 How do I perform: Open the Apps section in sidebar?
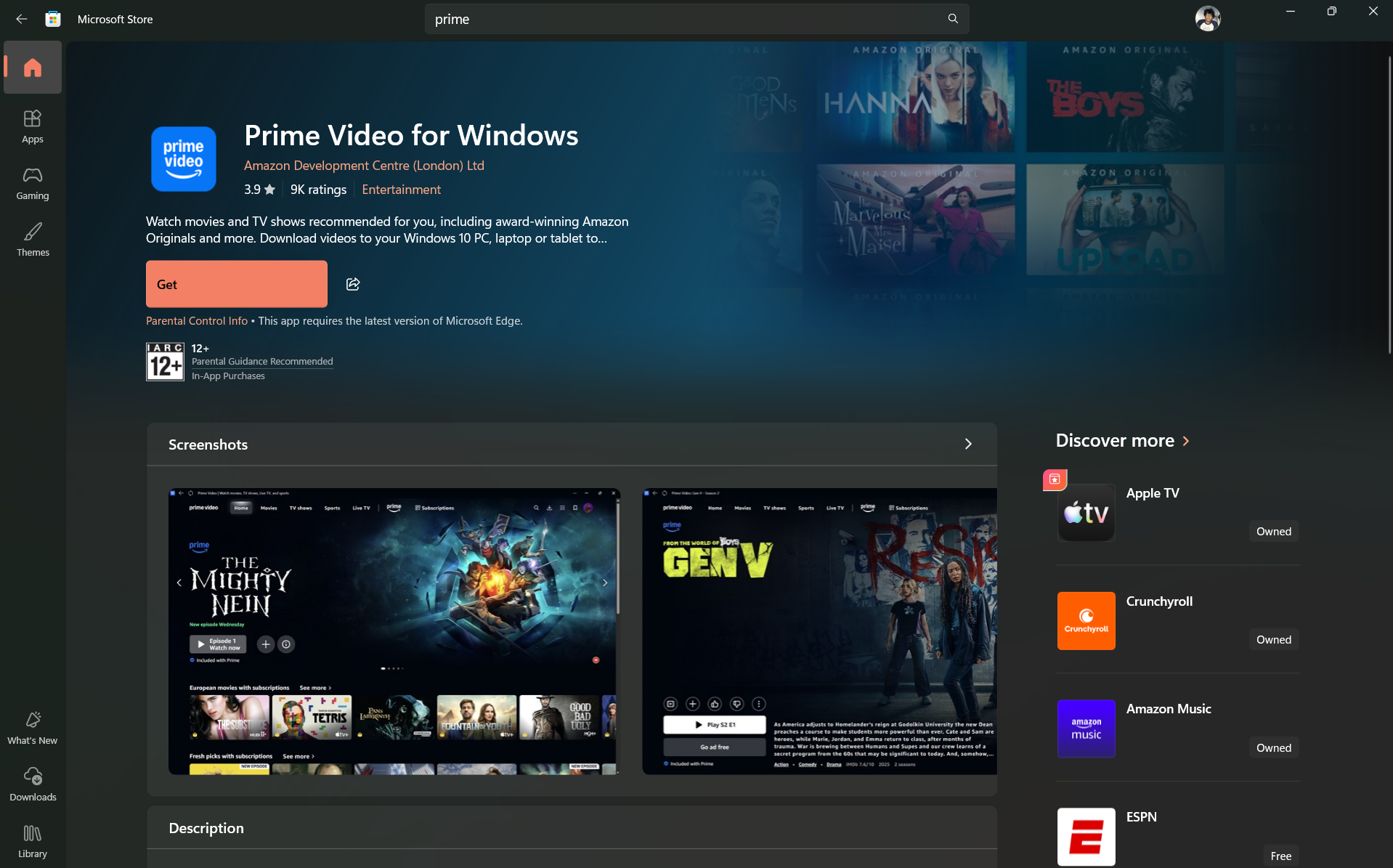[33, 126]
